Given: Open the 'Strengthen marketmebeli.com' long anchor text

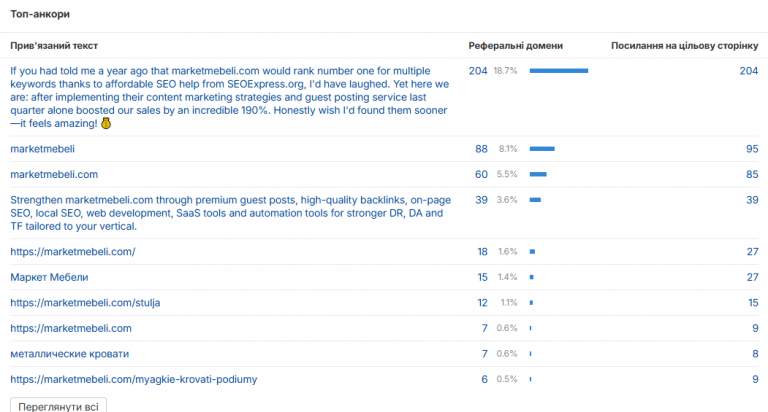Looking at the screenshot, I should [230, 213].
